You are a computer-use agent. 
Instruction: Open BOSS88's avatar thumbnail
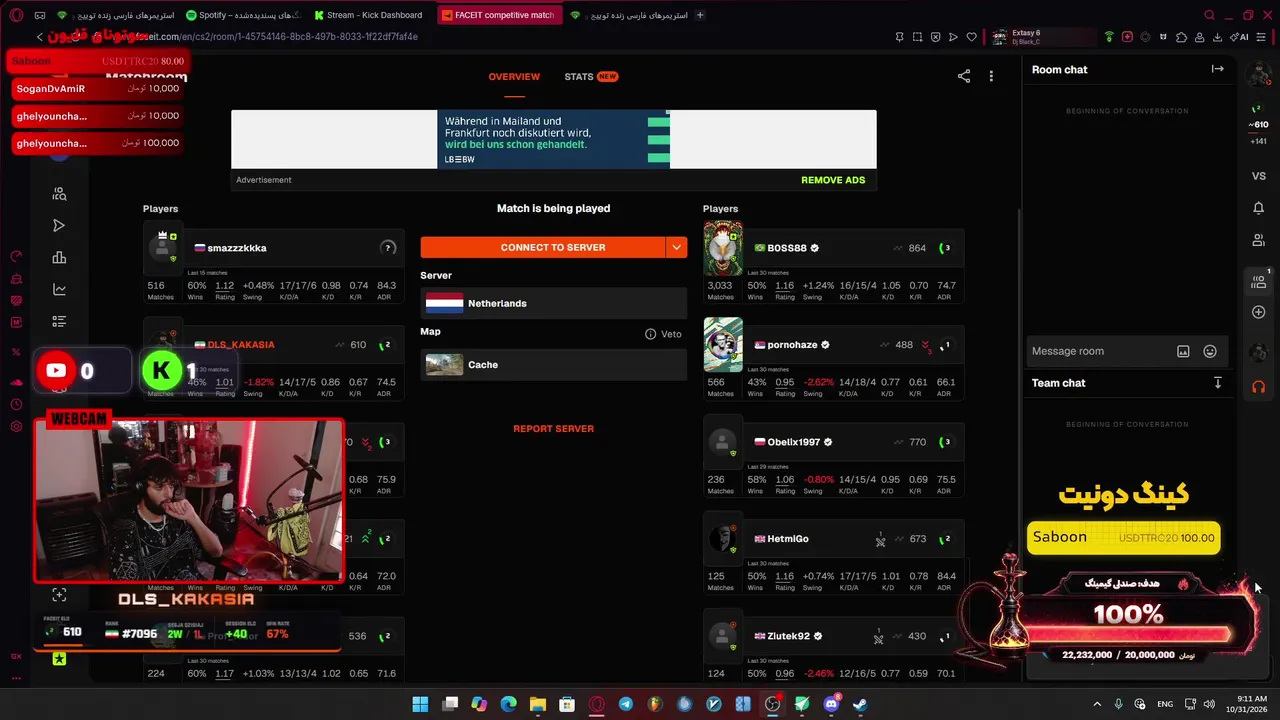coord(723,248)
